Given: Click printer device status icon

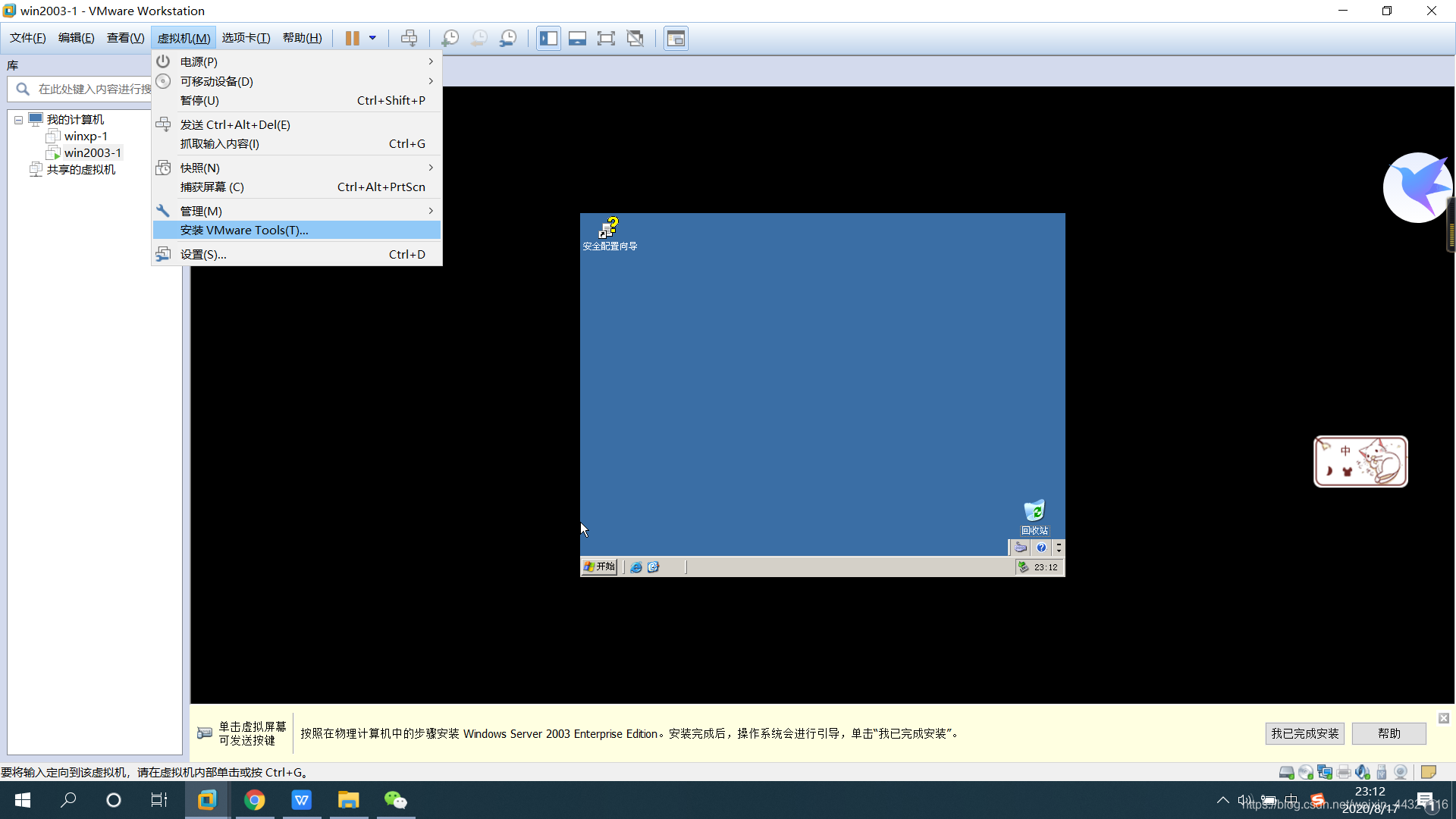Looking at the screenshot, I should [1344, 772].
